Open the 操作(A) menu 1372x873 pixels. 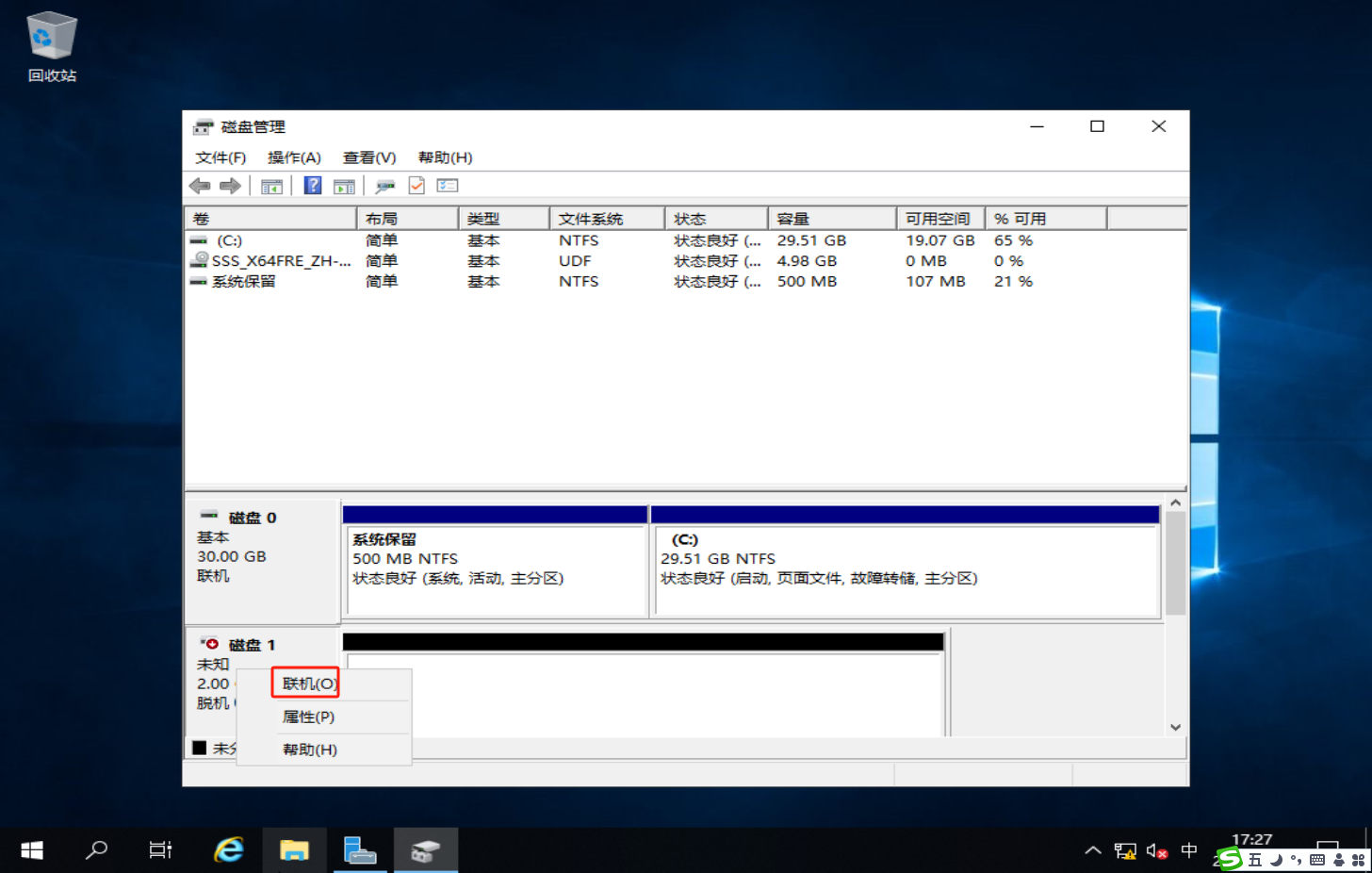pos(294,157)
